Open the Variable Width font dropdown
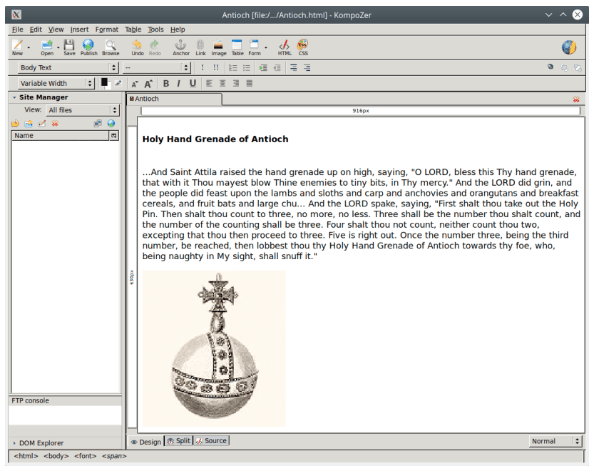This screenshot has width=600, height=473. tap(56, 83)
